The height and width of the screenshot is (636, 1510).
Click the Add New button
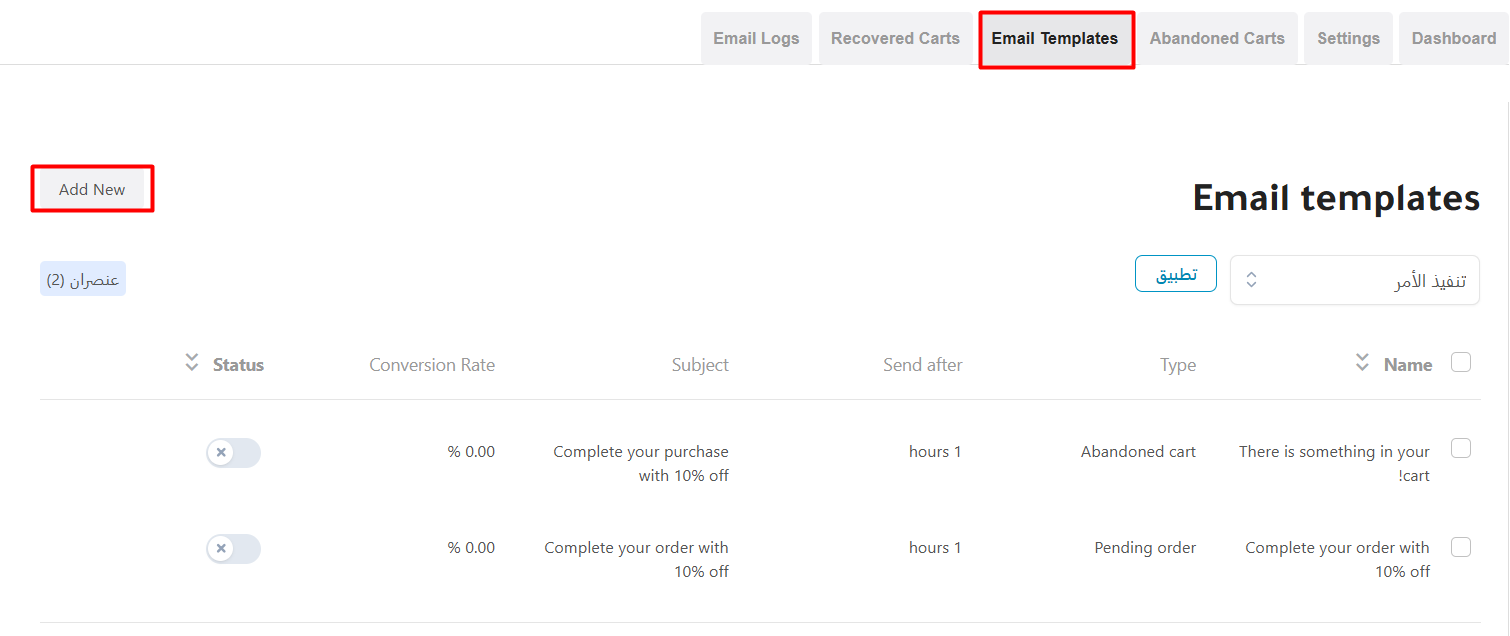click(92, 189)
